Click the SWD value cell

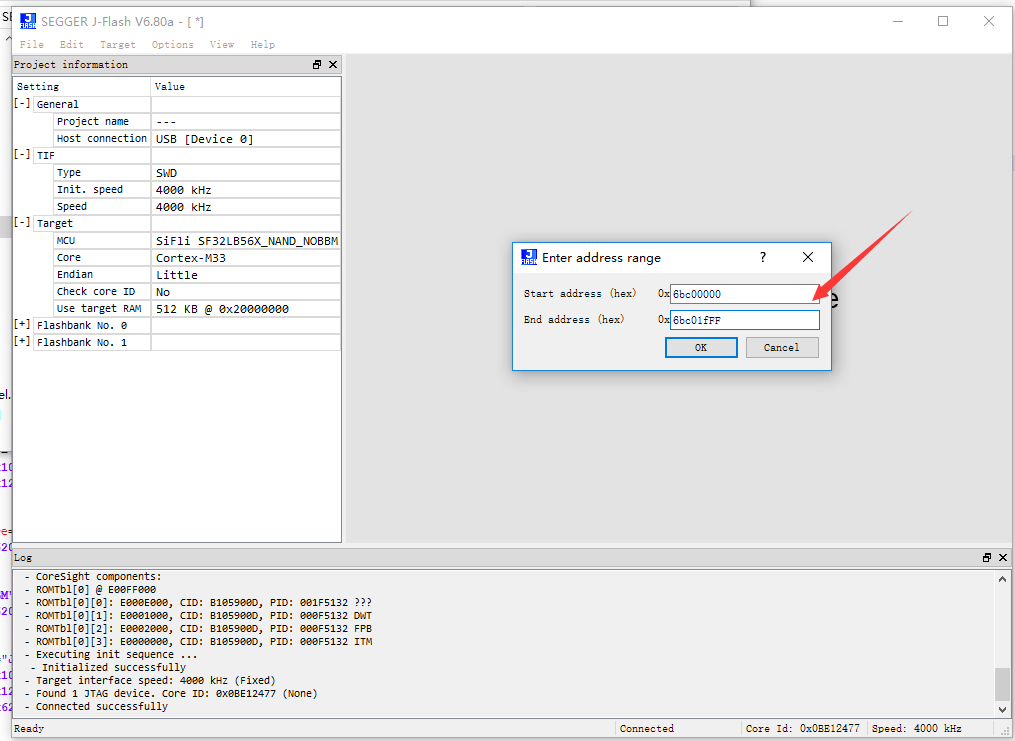point(246,173)
